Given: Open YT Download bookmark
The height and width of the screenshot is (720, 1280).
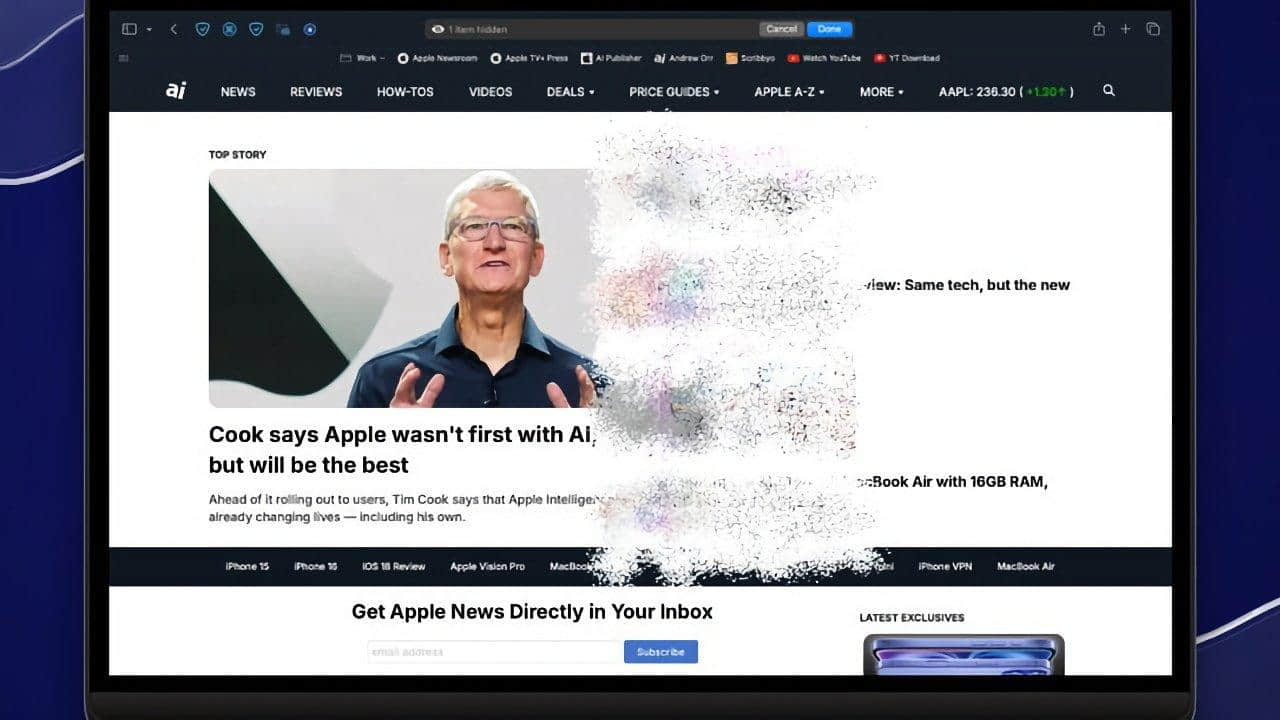Looking at the screenshot, I should [907, 58].
